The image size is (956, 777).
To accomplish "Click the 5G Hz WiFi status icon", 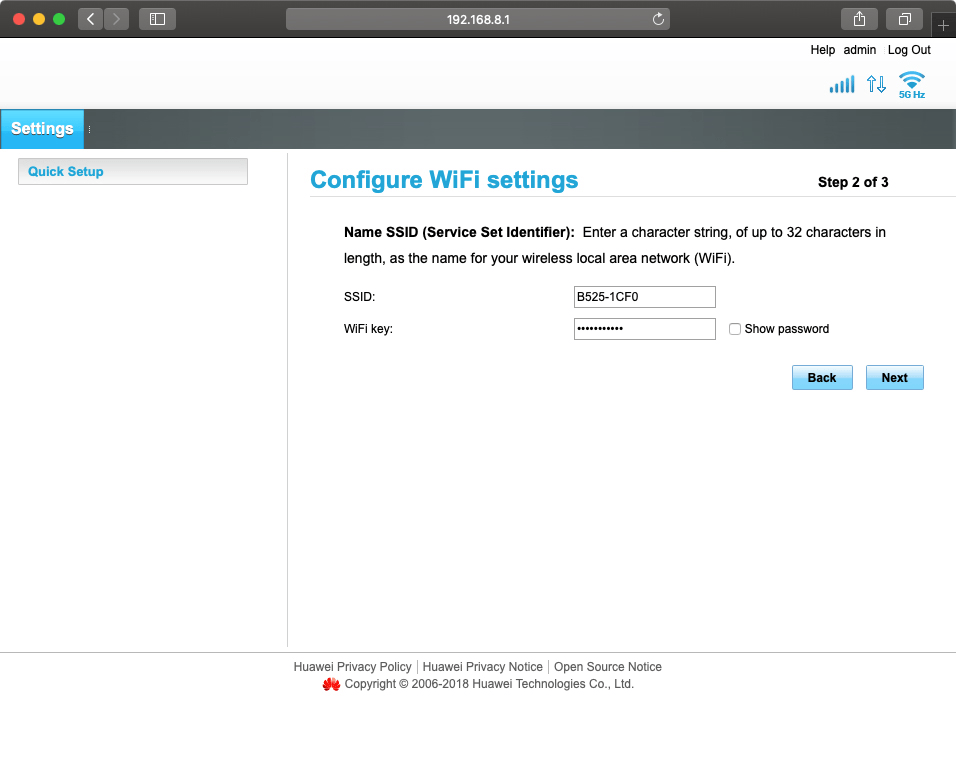I will click(911, 85).
